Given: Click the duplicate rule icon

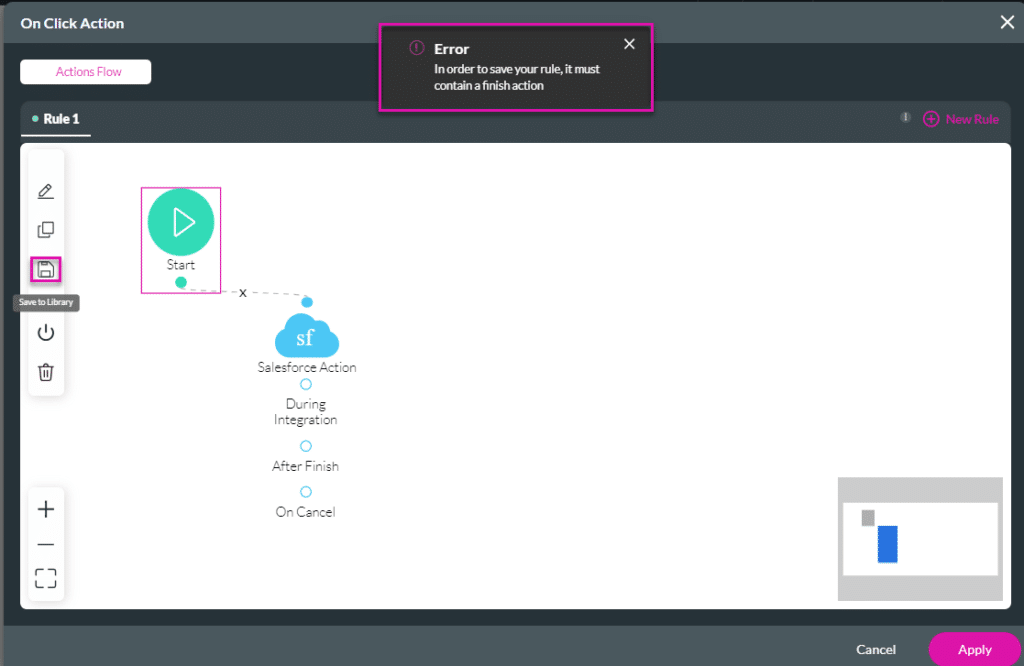Looking at the screenshot, I should pyautogui.click(x=45, y=230).
